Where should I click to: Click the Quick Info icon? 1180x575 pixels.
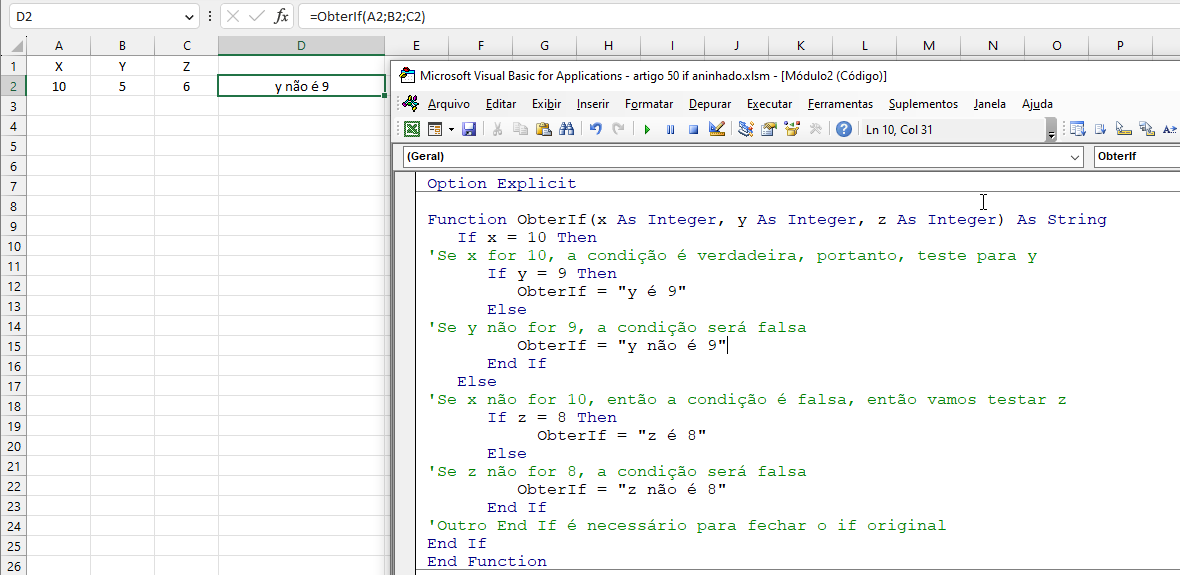pos(1124,129)
